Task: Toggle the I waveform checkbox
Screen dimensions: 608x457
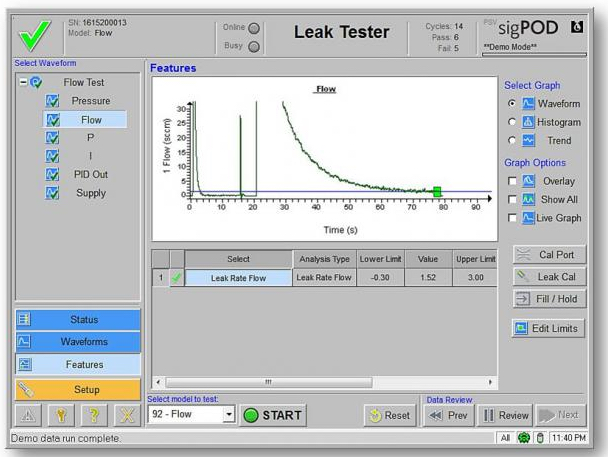Action: 52,156
